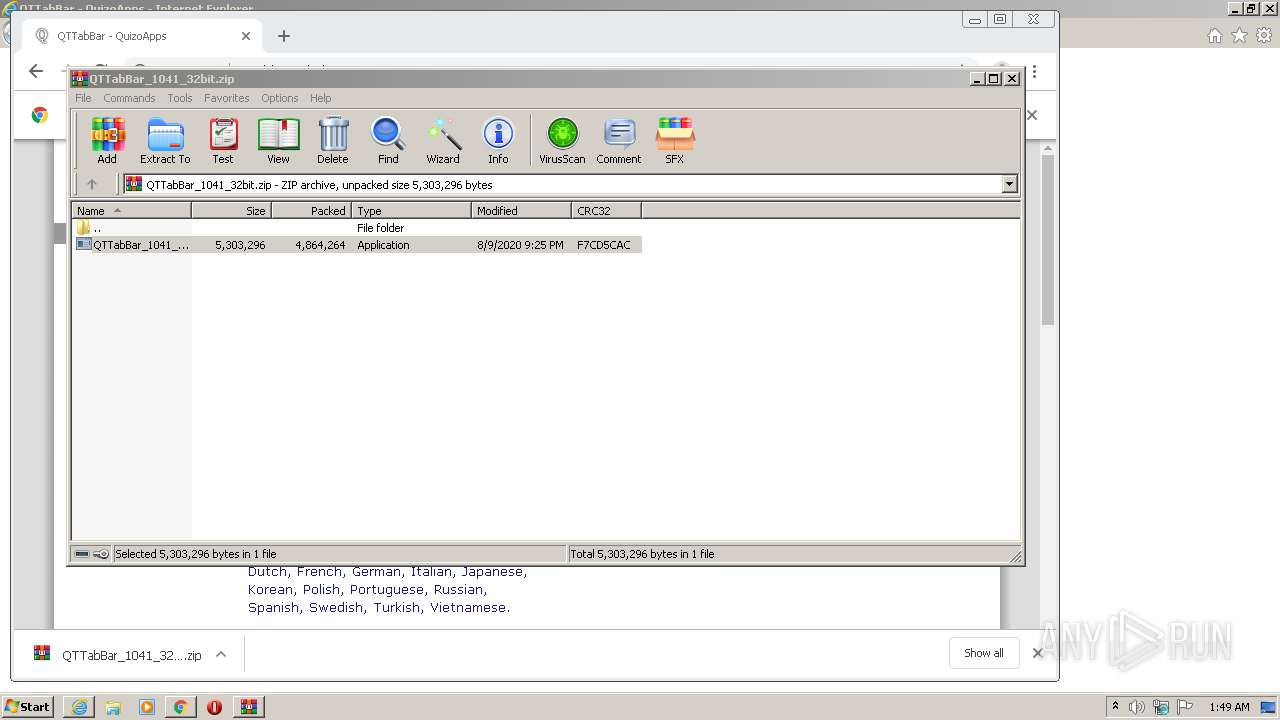
Task: Click the Internet Explorer home icon
Action: (x=1214, y=36)
